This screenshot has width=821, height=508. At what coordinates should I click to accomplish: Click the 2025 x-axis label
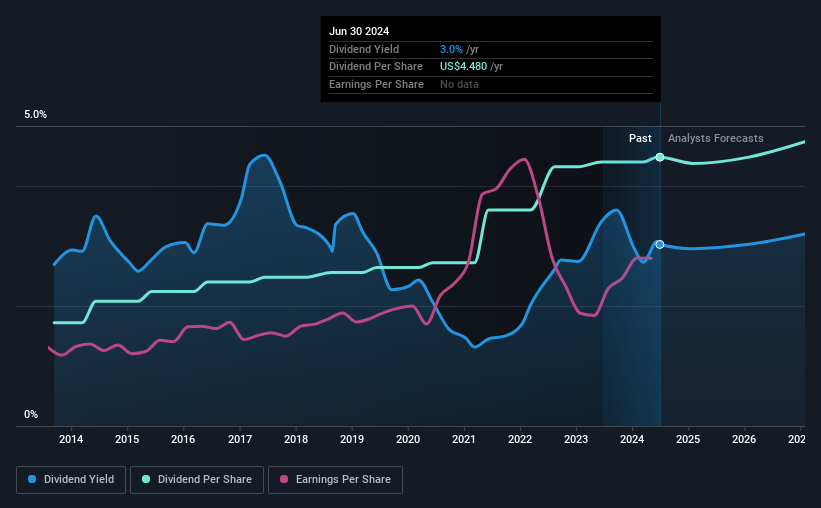pyautogui.click(x=688, y=439)
